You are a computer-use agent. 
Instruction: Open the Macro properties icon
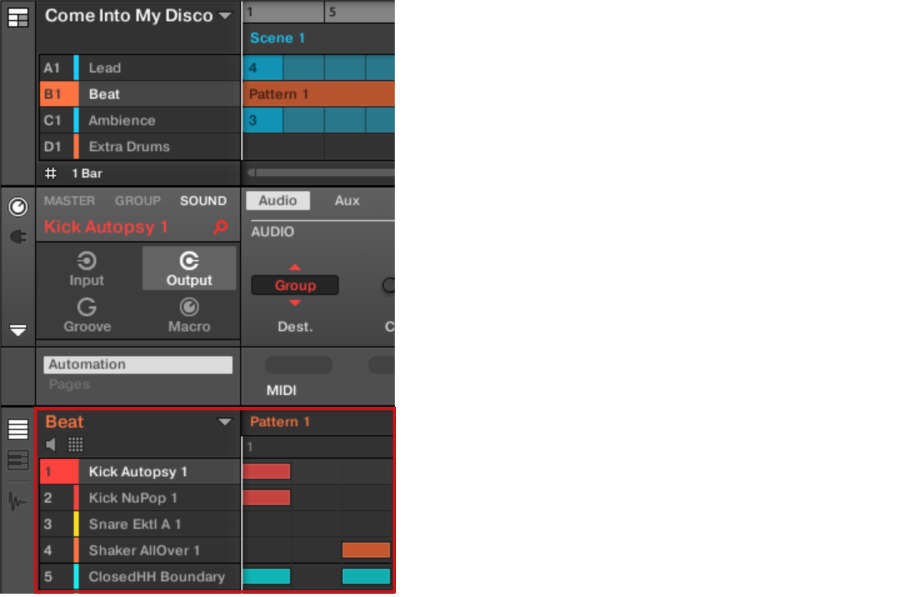pos(189,314)
